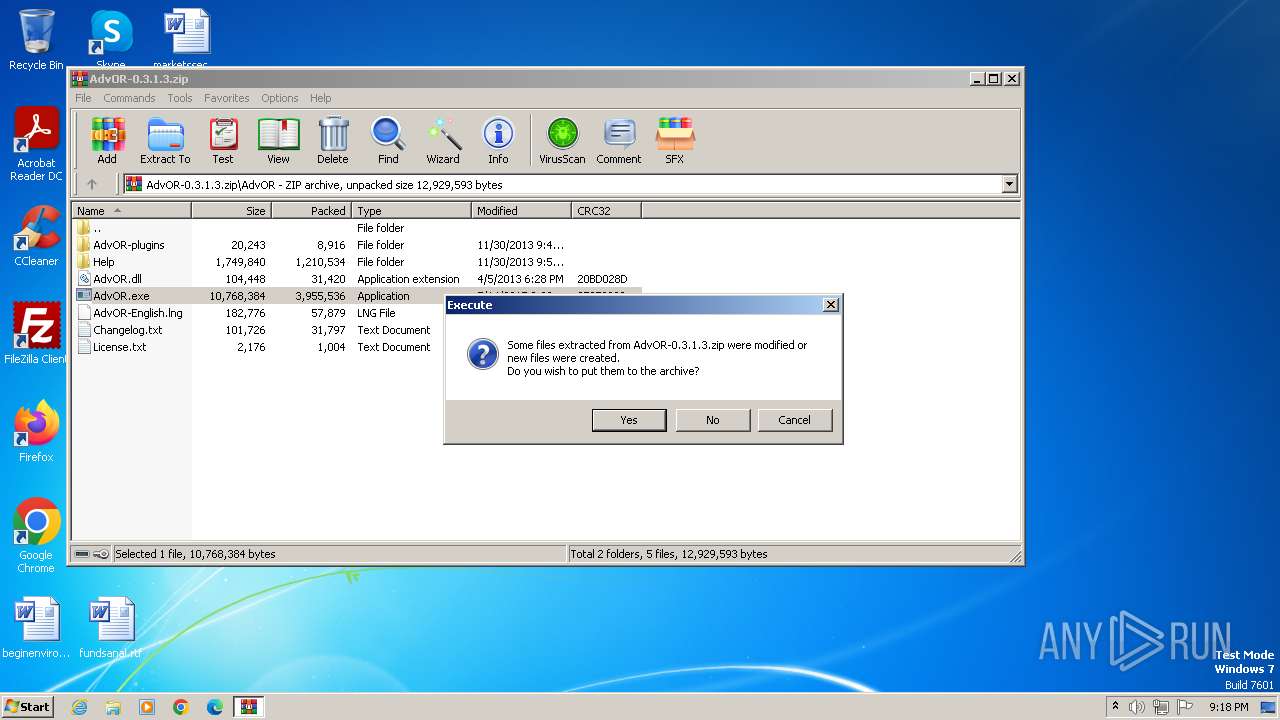Open the Comment tool

pos(619,140)
